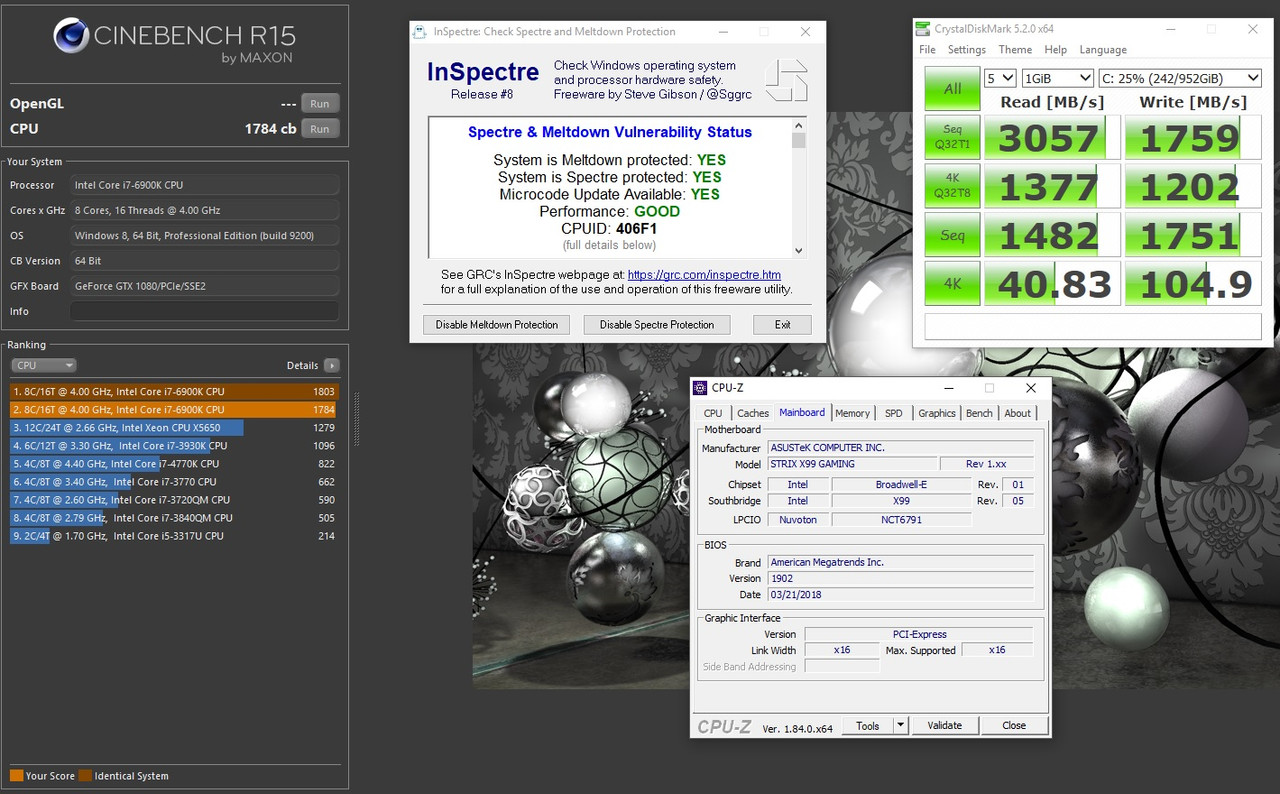
Task: Click the InSpectre GRC logo icon
Action: (786, 80)
